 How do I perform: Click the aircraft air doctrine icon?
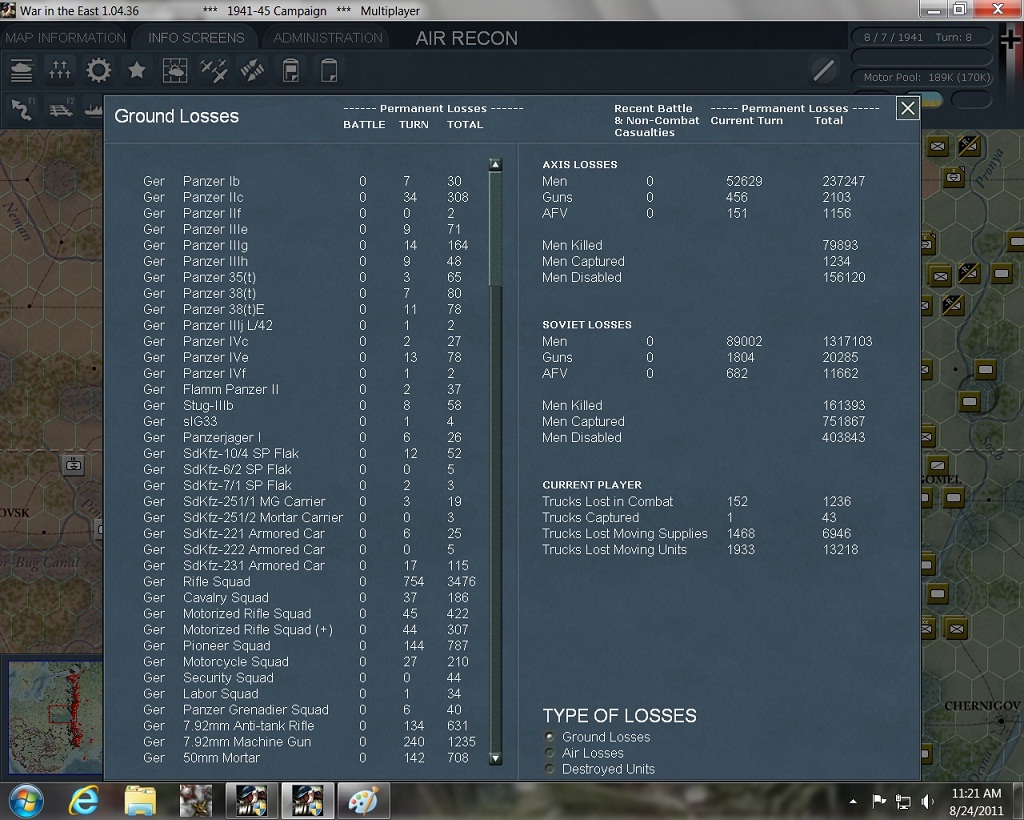pyautogui.click(x=214, y=71)
